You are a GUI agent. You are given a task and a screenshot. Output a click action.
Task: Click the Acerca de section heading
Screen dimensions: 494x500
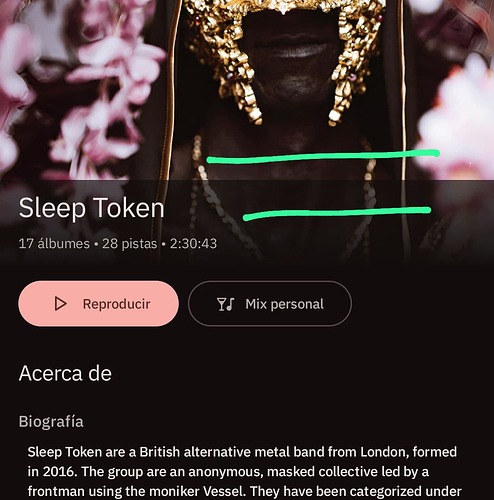pyautogui.click(x=65, y=373)
